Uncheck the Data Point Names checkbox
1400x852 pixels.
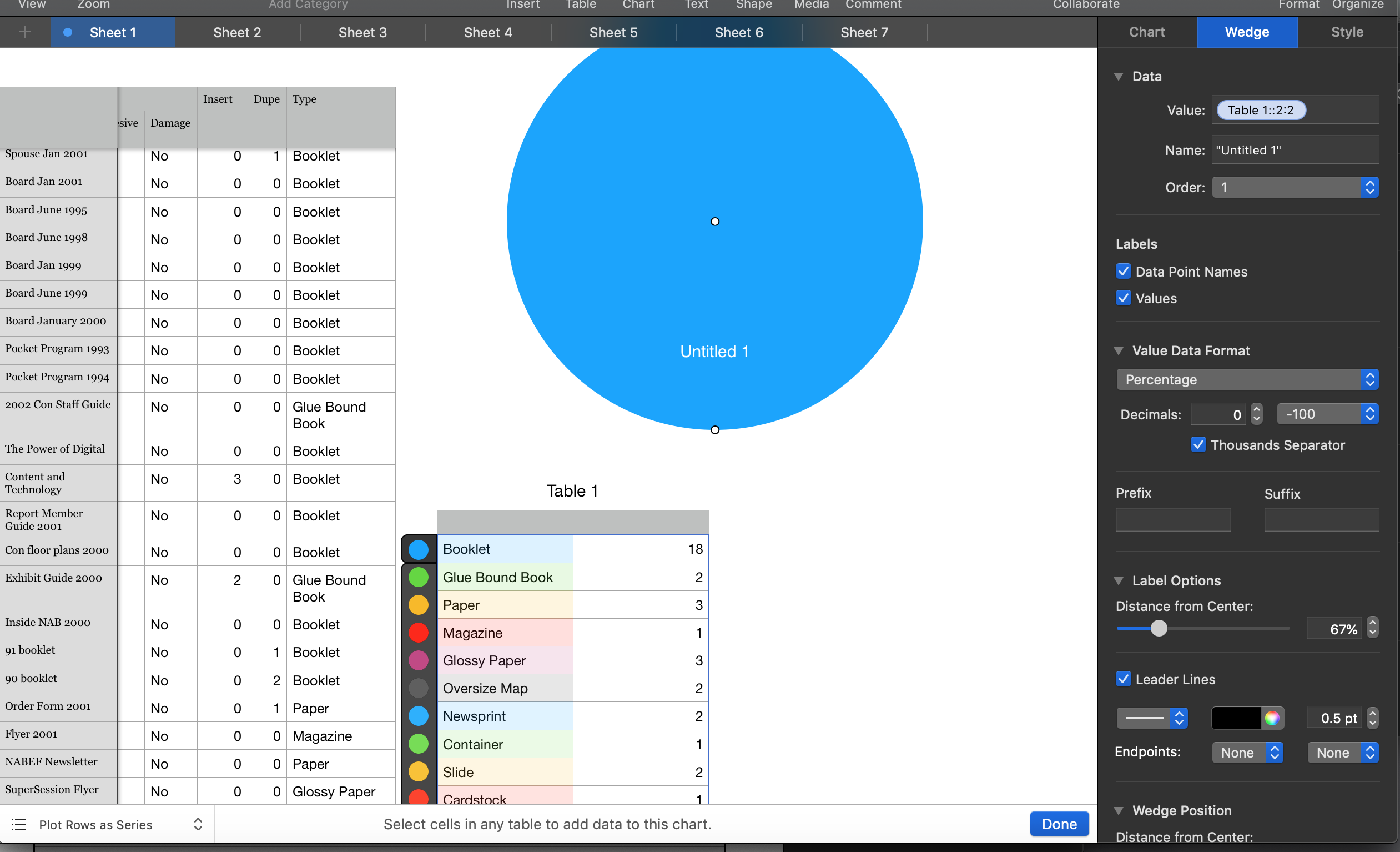point(1123,271)
